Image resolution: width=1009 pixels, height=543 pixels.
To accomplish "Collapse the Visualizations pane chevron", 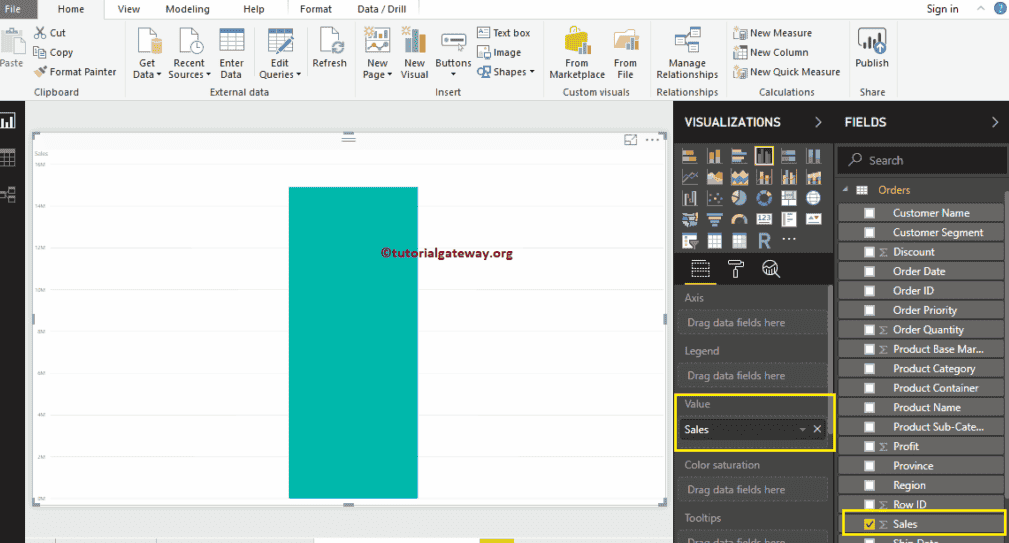I will [818, 122].
